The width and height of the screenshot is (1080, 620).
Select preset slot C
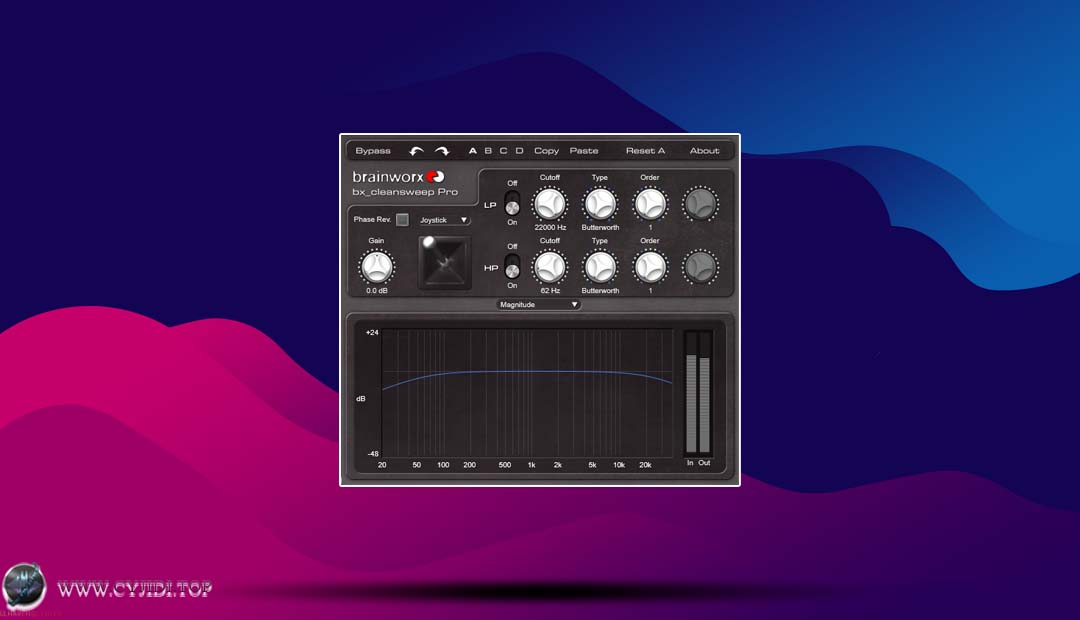503,151
